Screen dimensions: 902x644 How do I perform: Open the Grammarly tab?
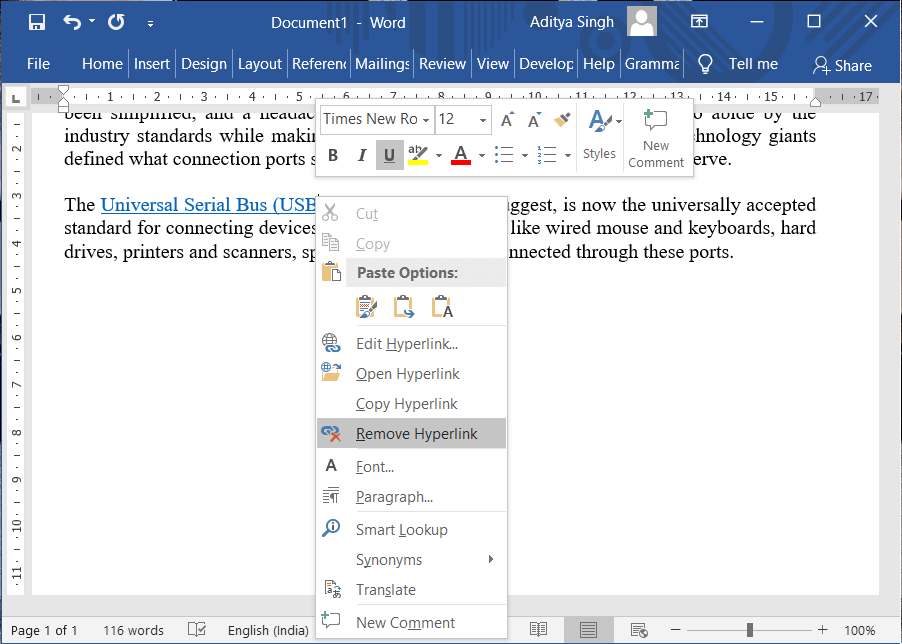click(652, 64)
